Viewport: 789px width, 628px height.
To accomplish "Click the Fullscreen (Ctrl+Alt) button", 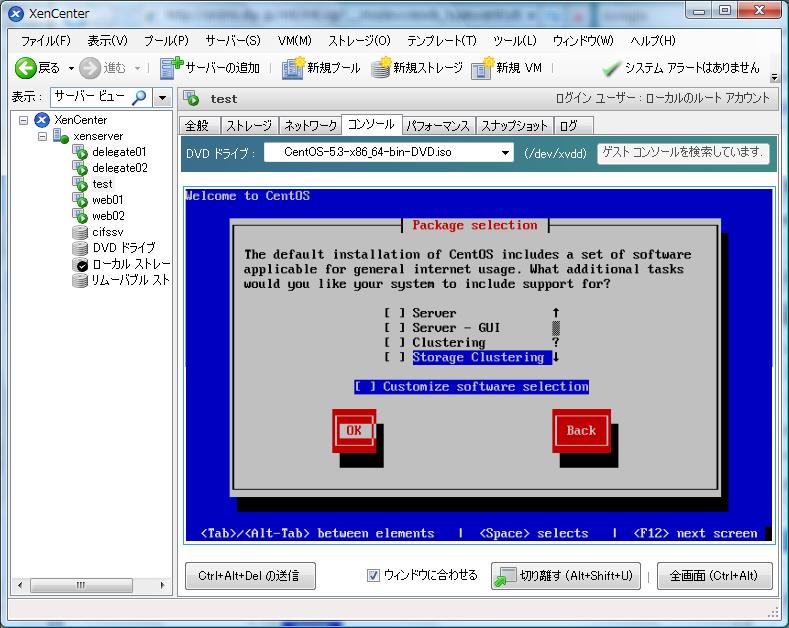I will pos(715,576).
